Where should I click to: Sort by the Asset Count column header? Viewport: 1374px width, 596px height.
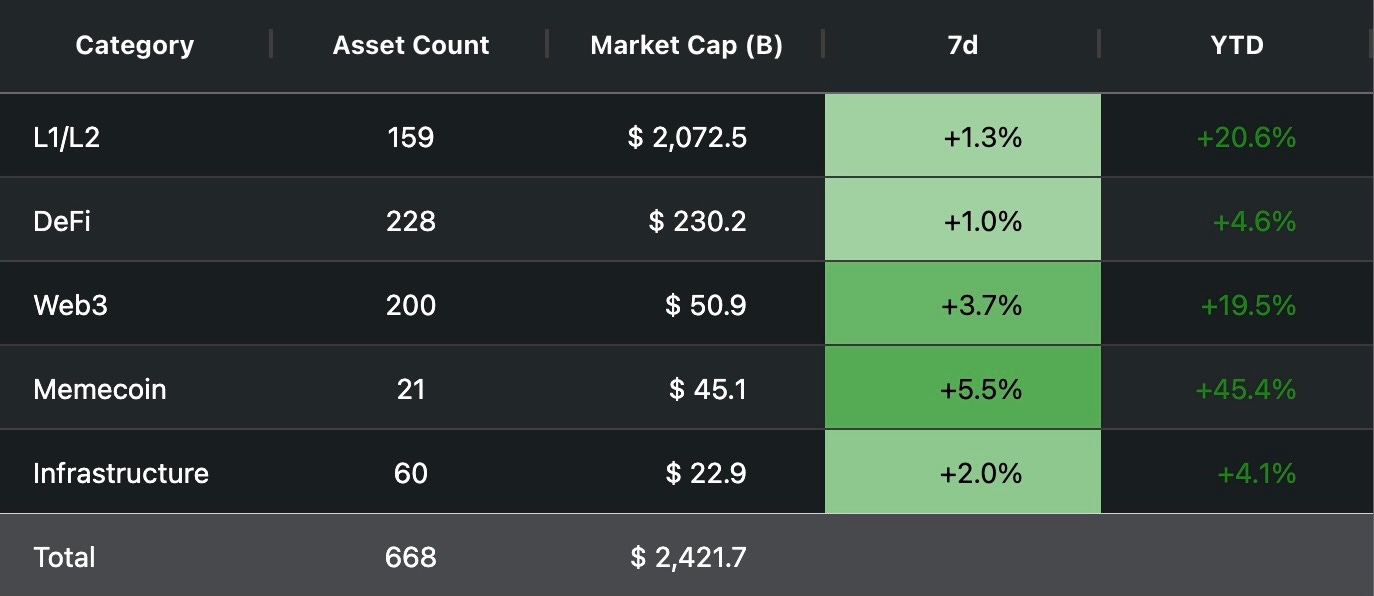[411, 45]
